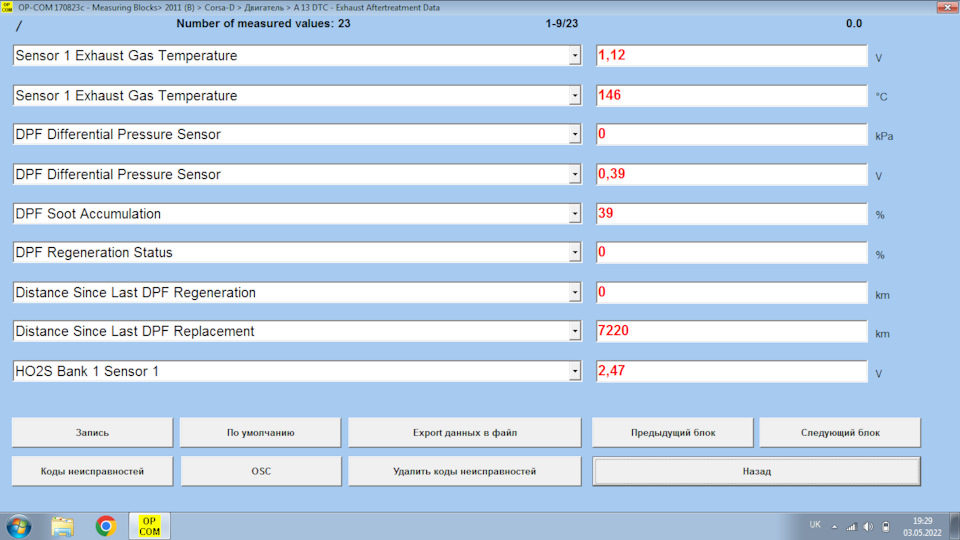
Task: Click network signal tray icon
Action: tap(851, 527)
